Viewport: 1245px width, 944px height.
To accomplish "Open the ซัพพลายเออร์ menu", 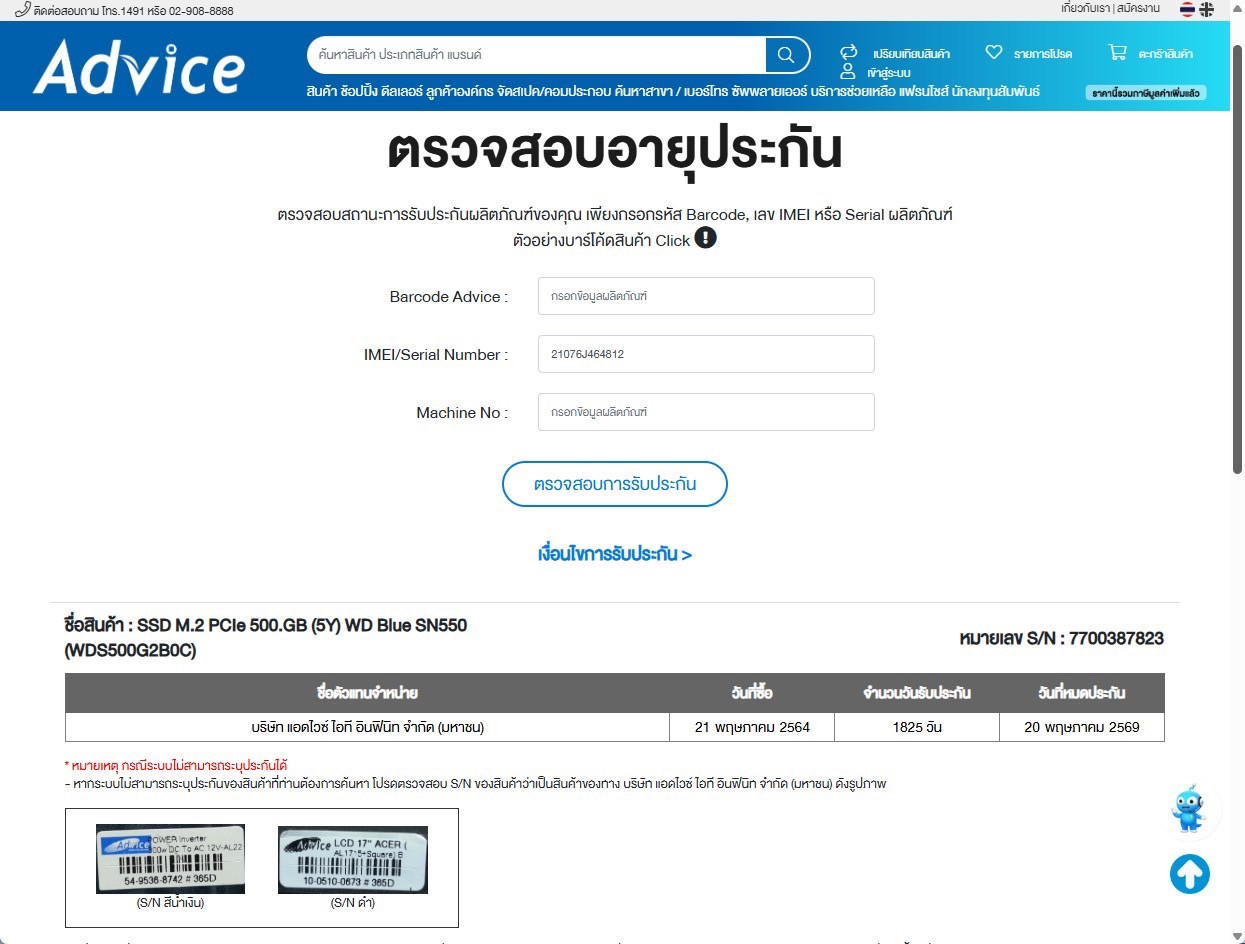I will 768,92.
